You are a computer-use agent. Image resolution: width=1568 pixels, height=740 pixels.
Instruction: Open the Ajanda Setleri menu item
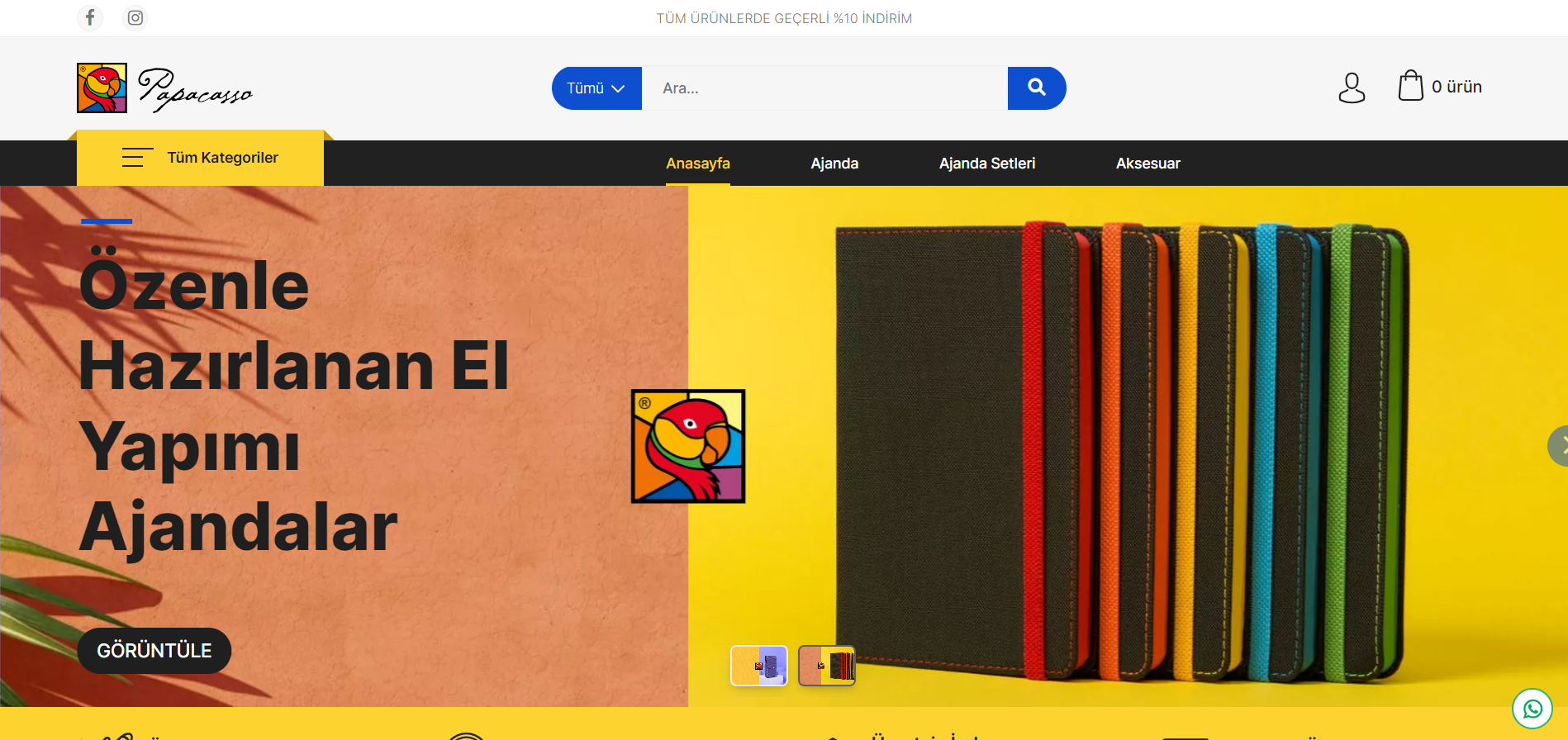coord(987,164)
